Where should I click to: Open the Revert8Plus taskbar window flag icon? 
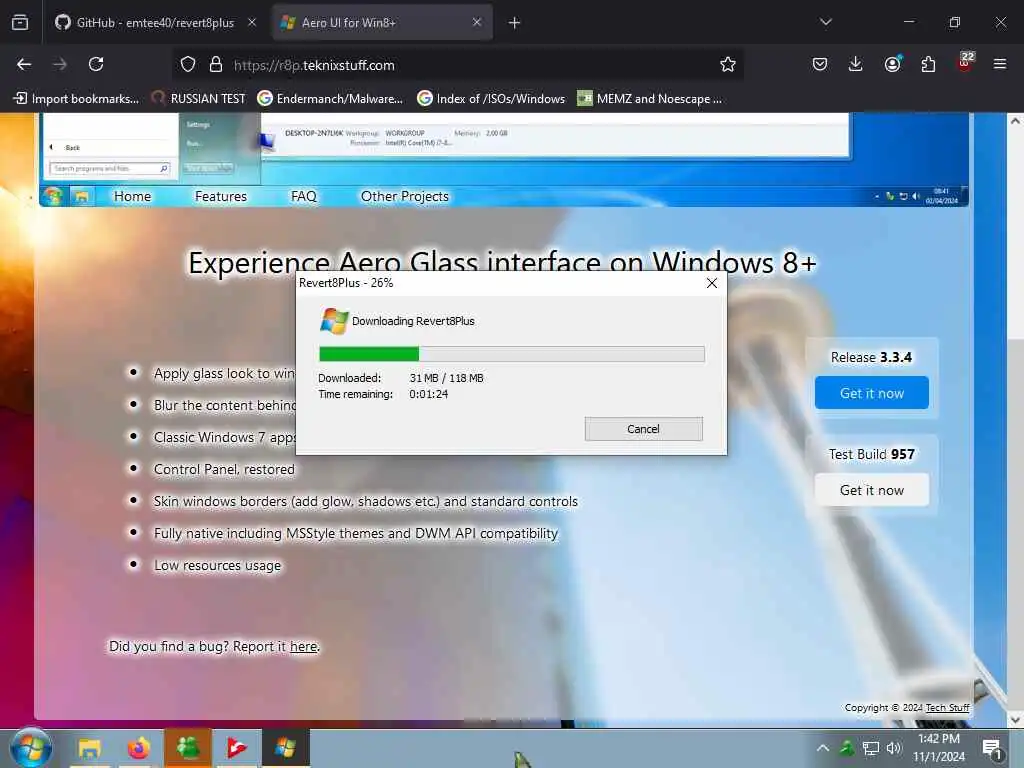click(x=285, y=748)
